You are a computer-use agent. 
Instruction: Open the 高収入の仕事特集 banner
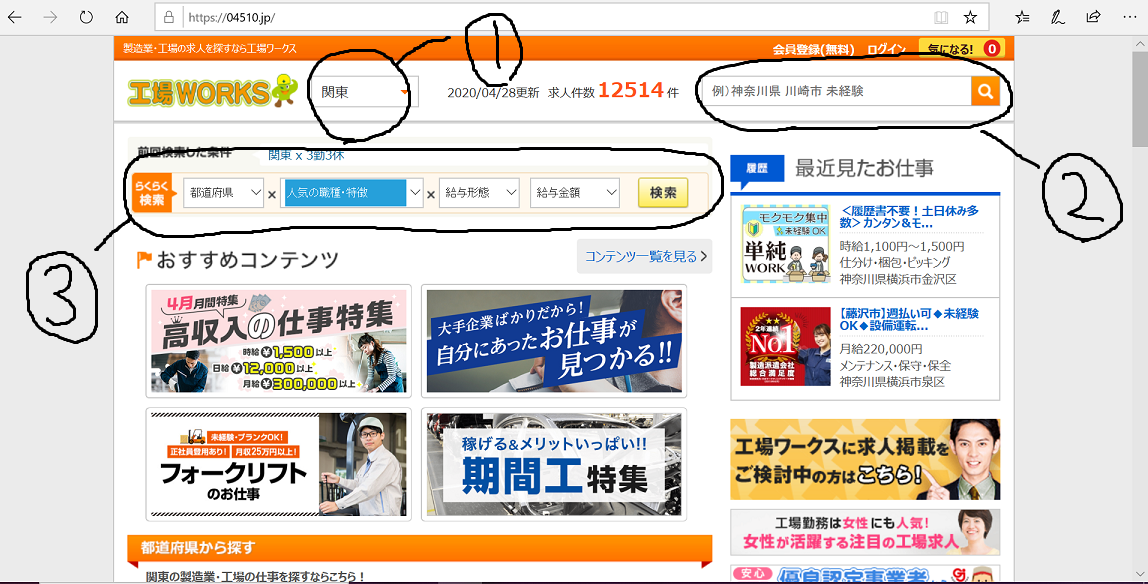click(277, 342)
